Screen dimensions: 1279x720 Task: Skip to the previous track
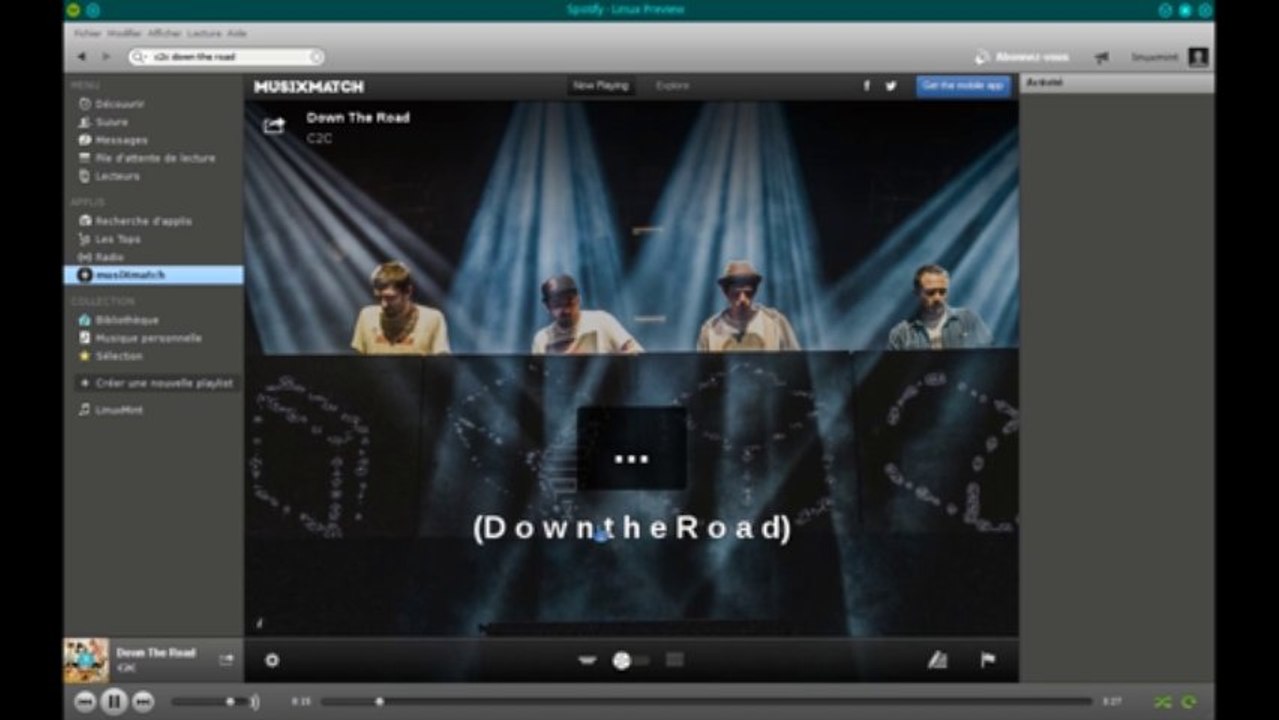[x=85, y=702]
